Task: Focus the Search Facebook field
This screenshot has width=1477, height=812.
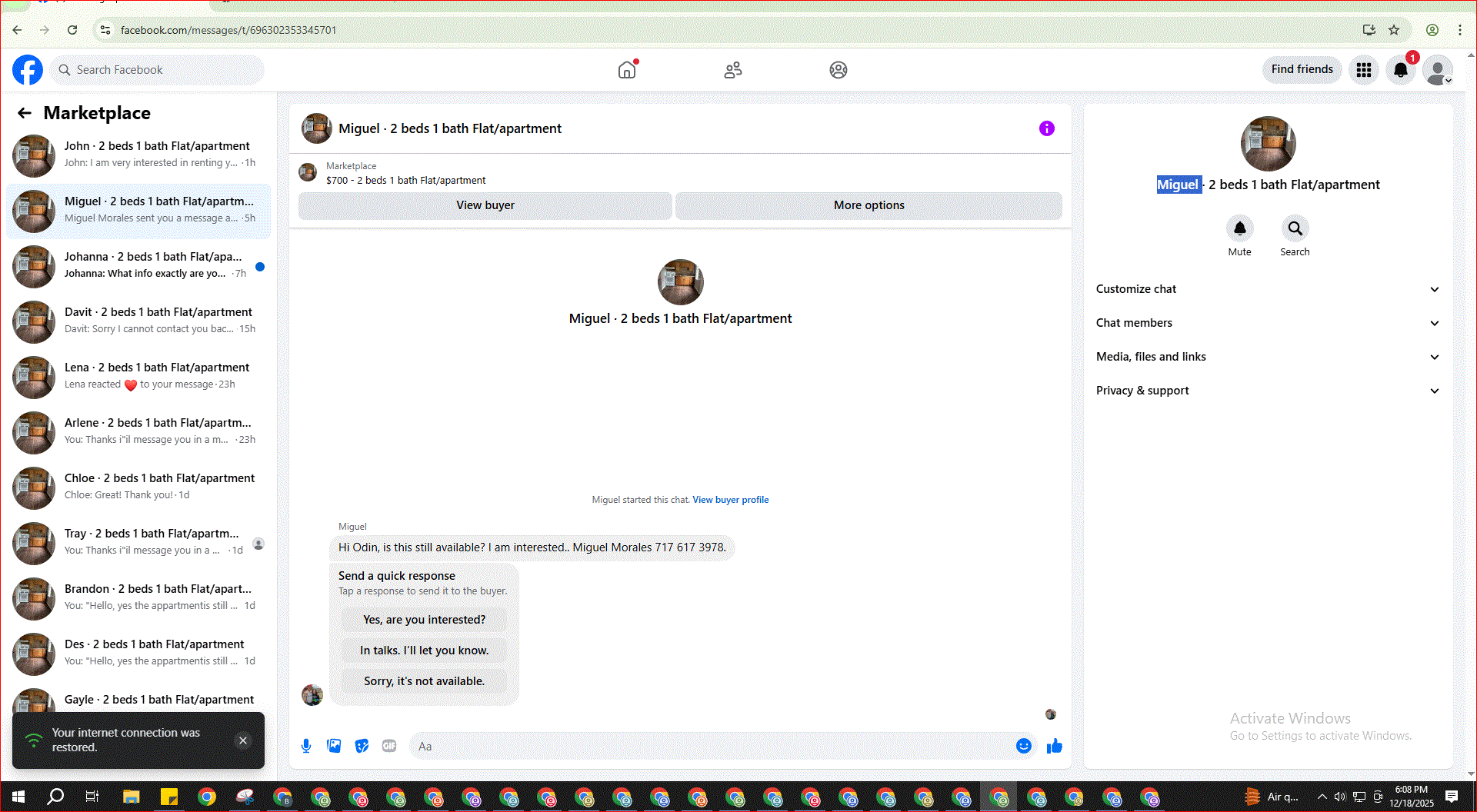Action: coord(157,70)
